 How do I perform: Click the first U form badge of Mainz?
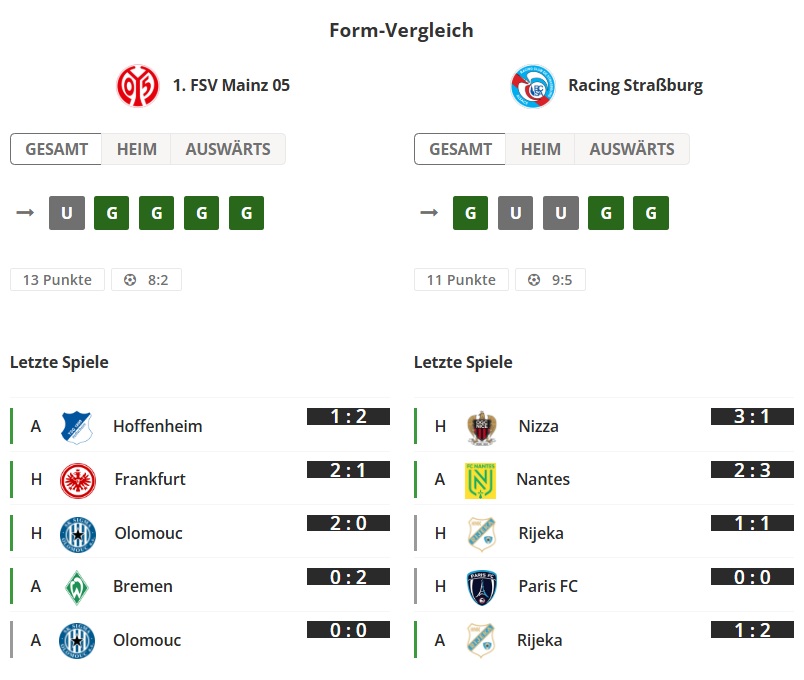[x=66, y=212]
